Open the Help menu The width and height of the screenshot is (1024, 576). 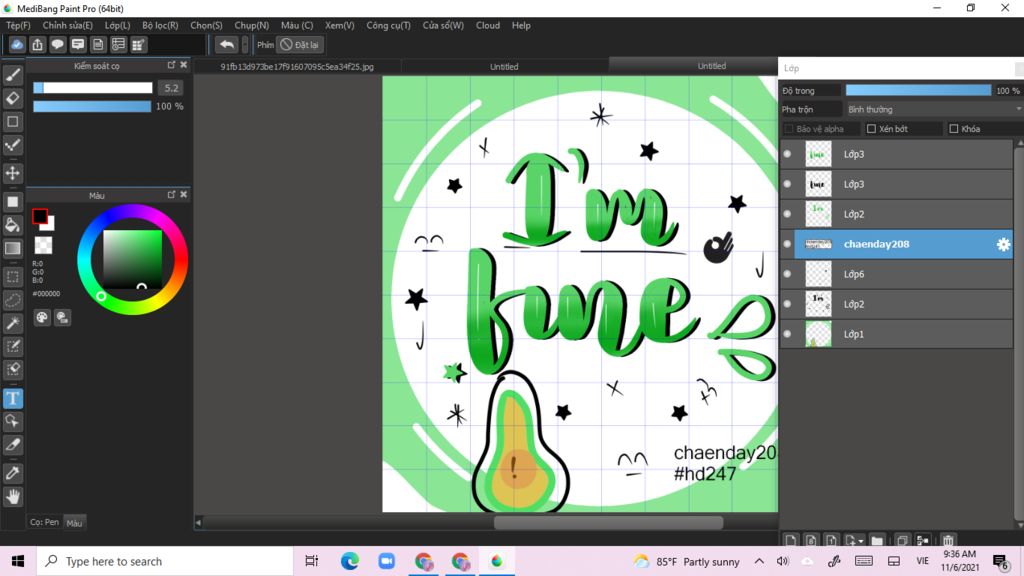(x=521, y=25)
